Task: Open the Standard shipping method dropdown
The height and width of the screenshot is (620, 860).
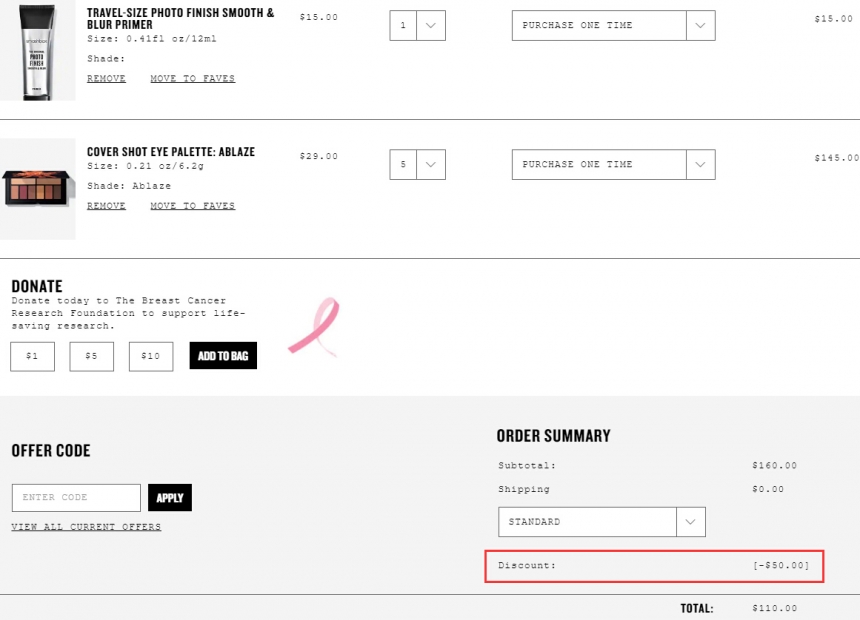Action: pos(602,522)
